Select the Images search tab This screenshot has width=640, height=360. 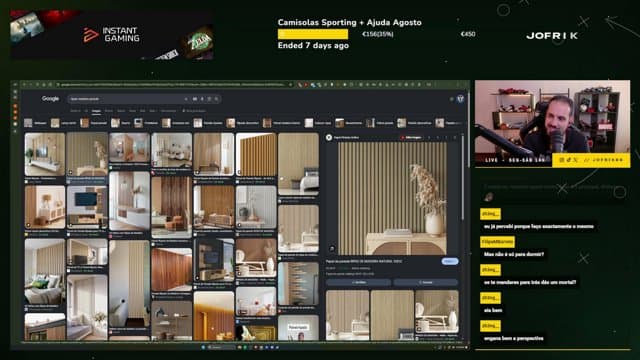96,111
